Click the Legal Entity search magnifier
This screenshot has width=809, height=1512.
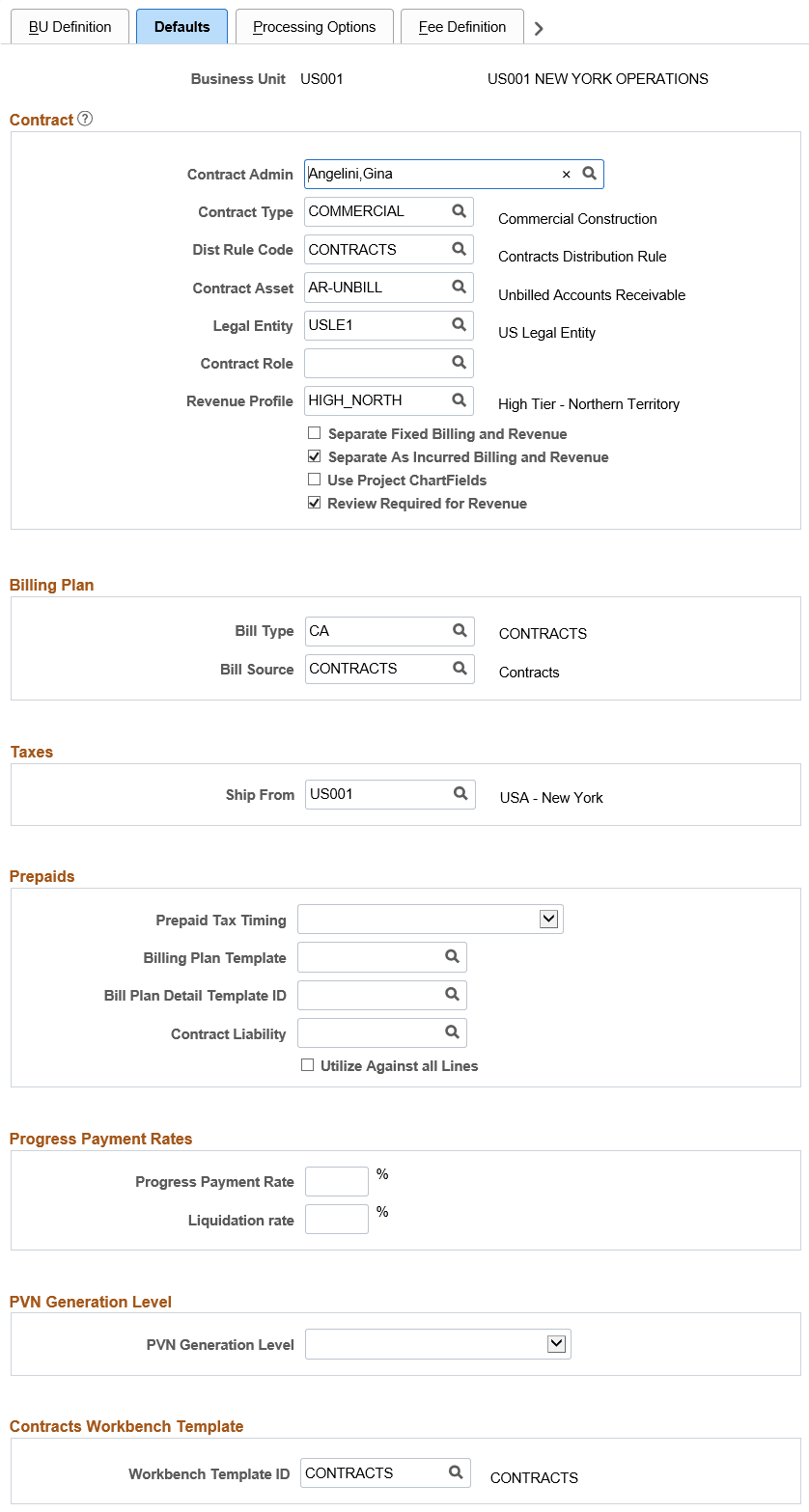pos(459,325)
